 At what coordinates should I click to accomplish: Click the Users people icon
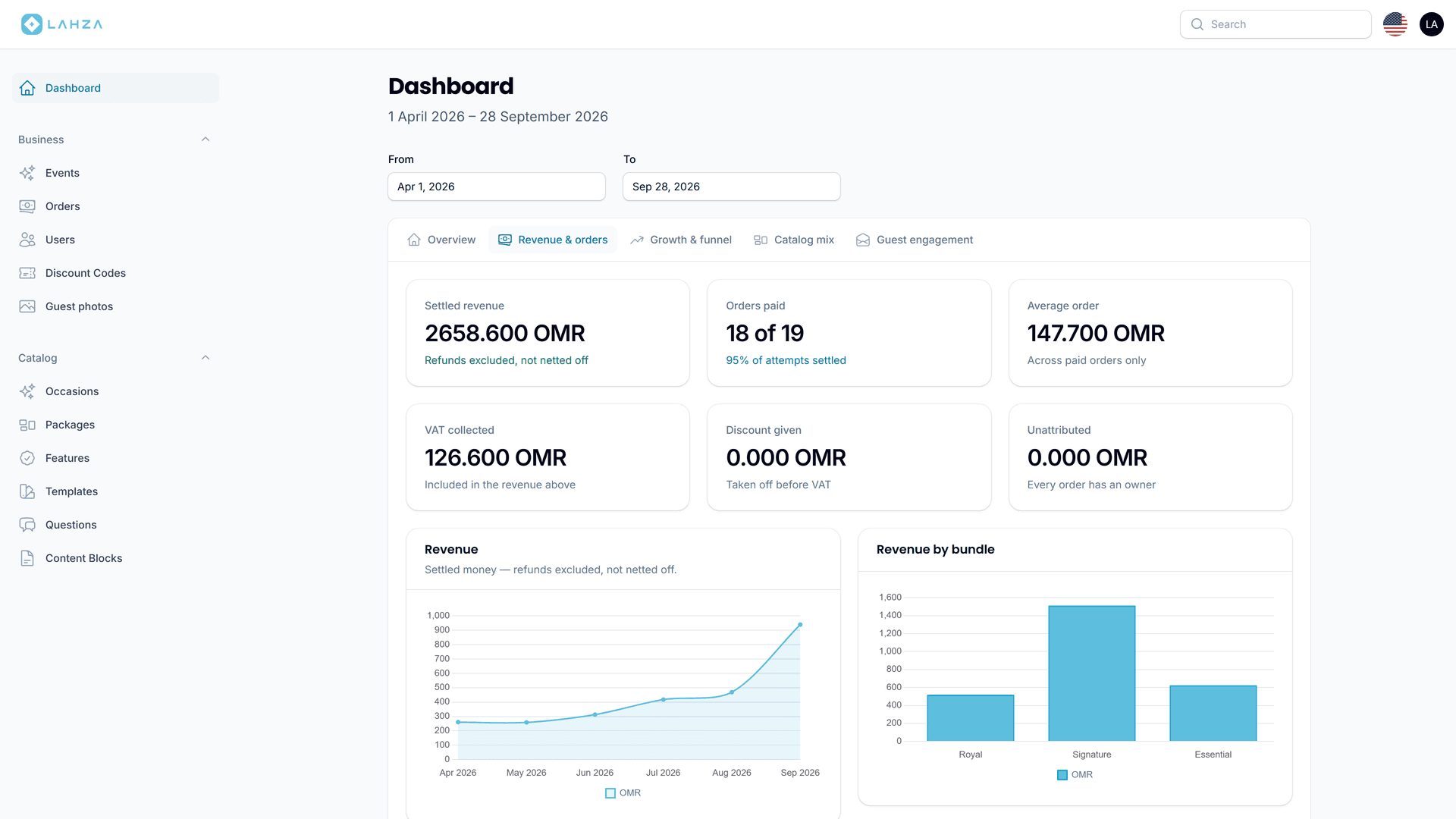point(27,240)
